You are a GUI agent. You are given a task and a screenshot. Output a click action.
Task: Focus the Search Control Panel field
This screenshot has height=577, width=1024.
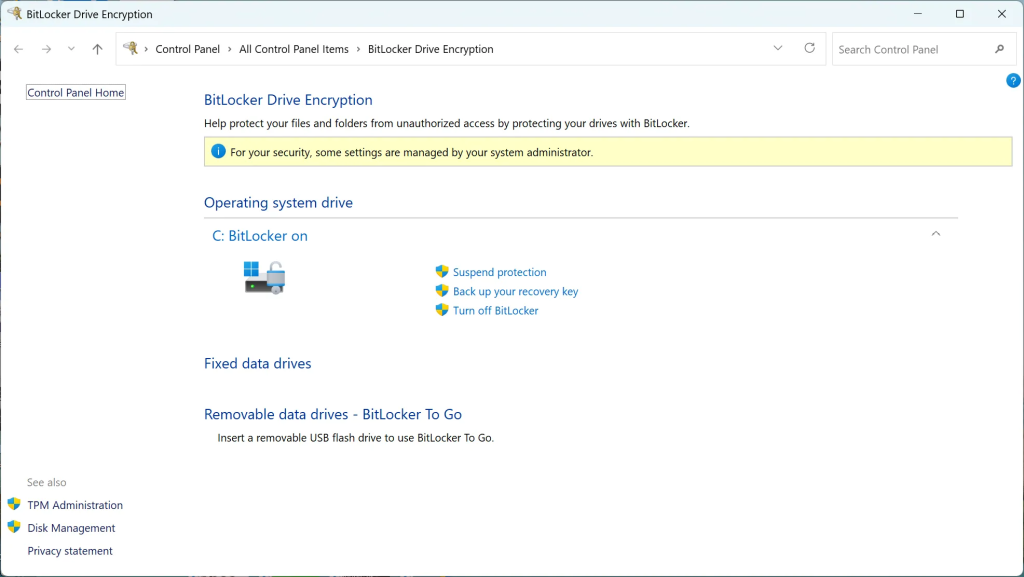coord(910,49)
